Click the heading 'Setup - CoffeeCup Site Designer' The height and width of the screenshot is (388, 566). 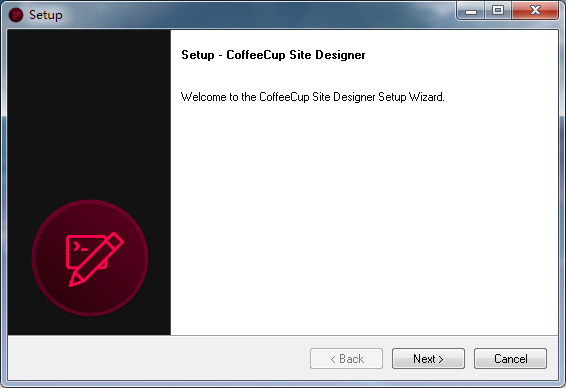point(273,55)
